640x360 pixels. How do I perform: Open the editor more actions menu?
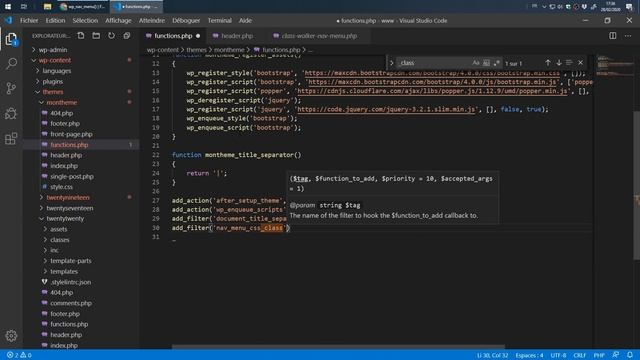(x=628, y=36)
